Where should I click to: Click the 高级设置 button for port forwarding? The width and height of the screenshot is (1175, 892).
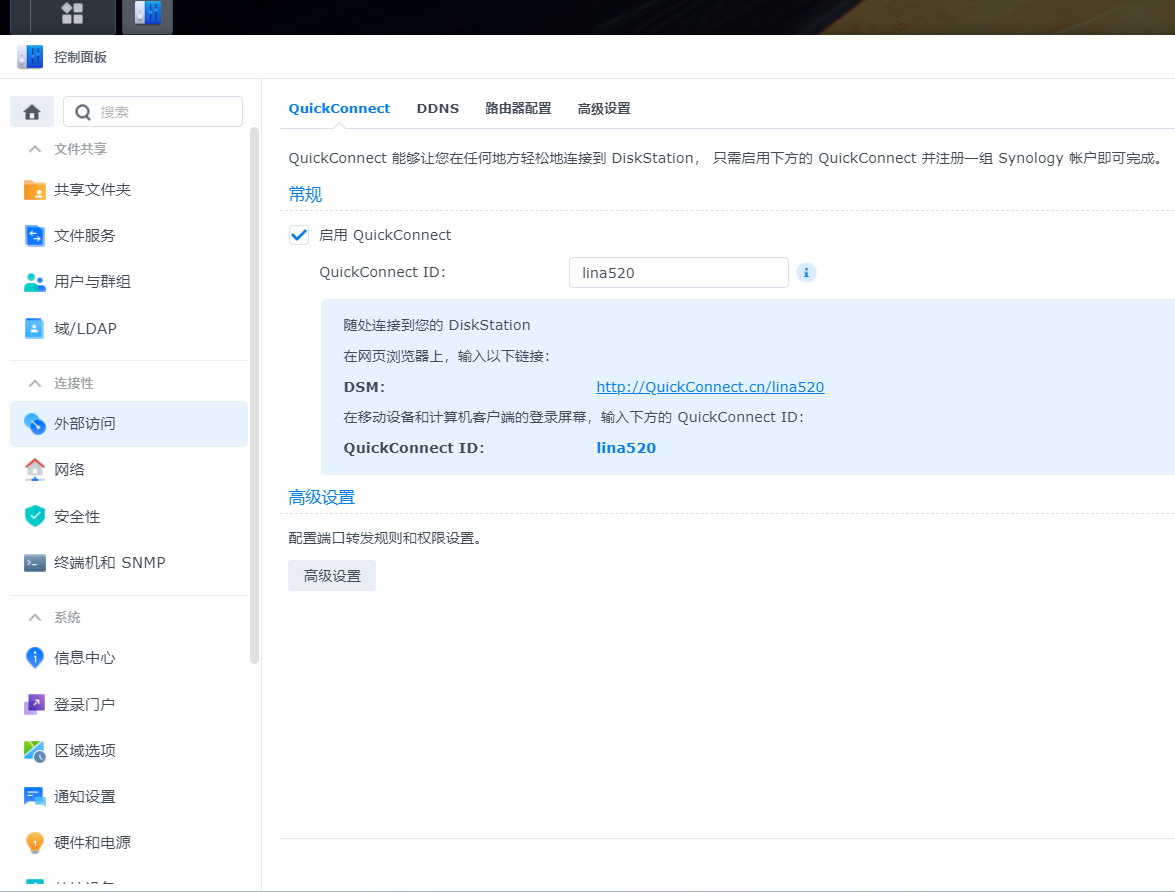pyautogui.click(x=331, y=575)
